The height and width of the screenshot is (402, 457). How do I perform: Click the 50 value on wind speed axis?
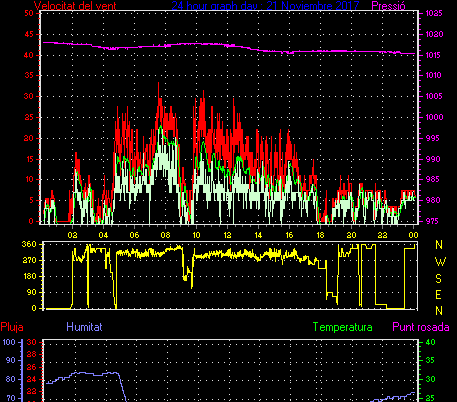29,13
